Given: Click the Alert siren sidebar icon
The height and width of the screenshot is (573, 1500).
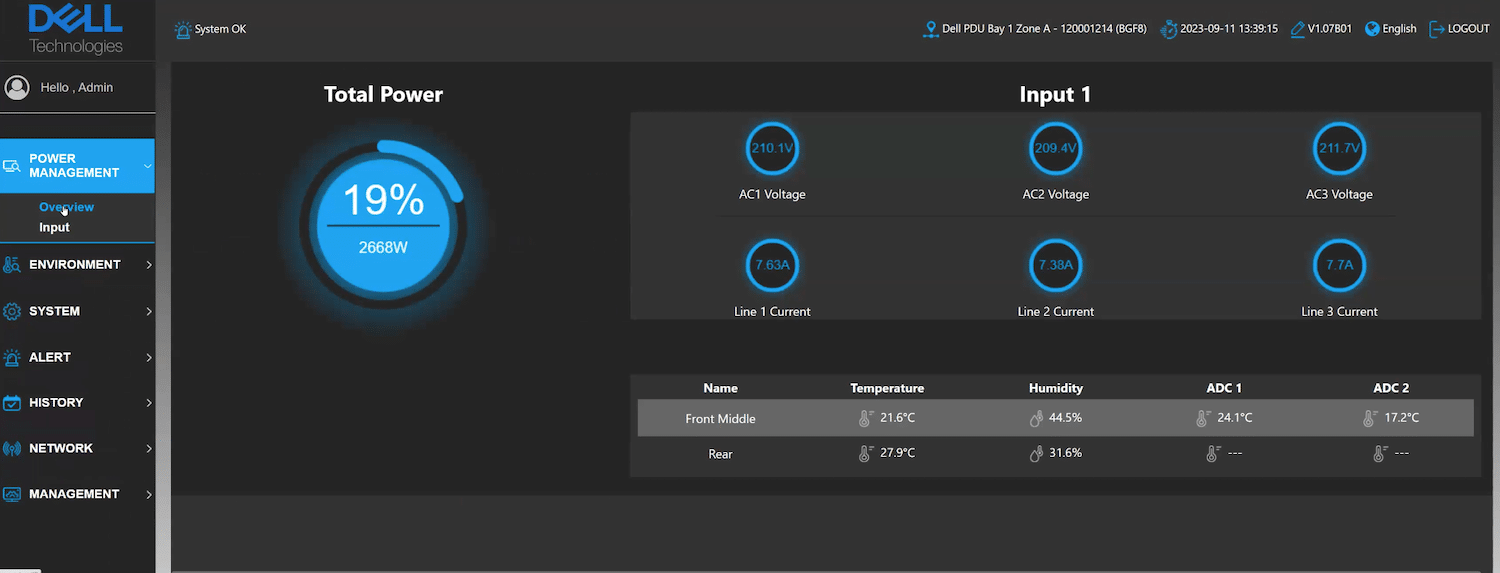Looking at the screenshot, I should point(12,357).
